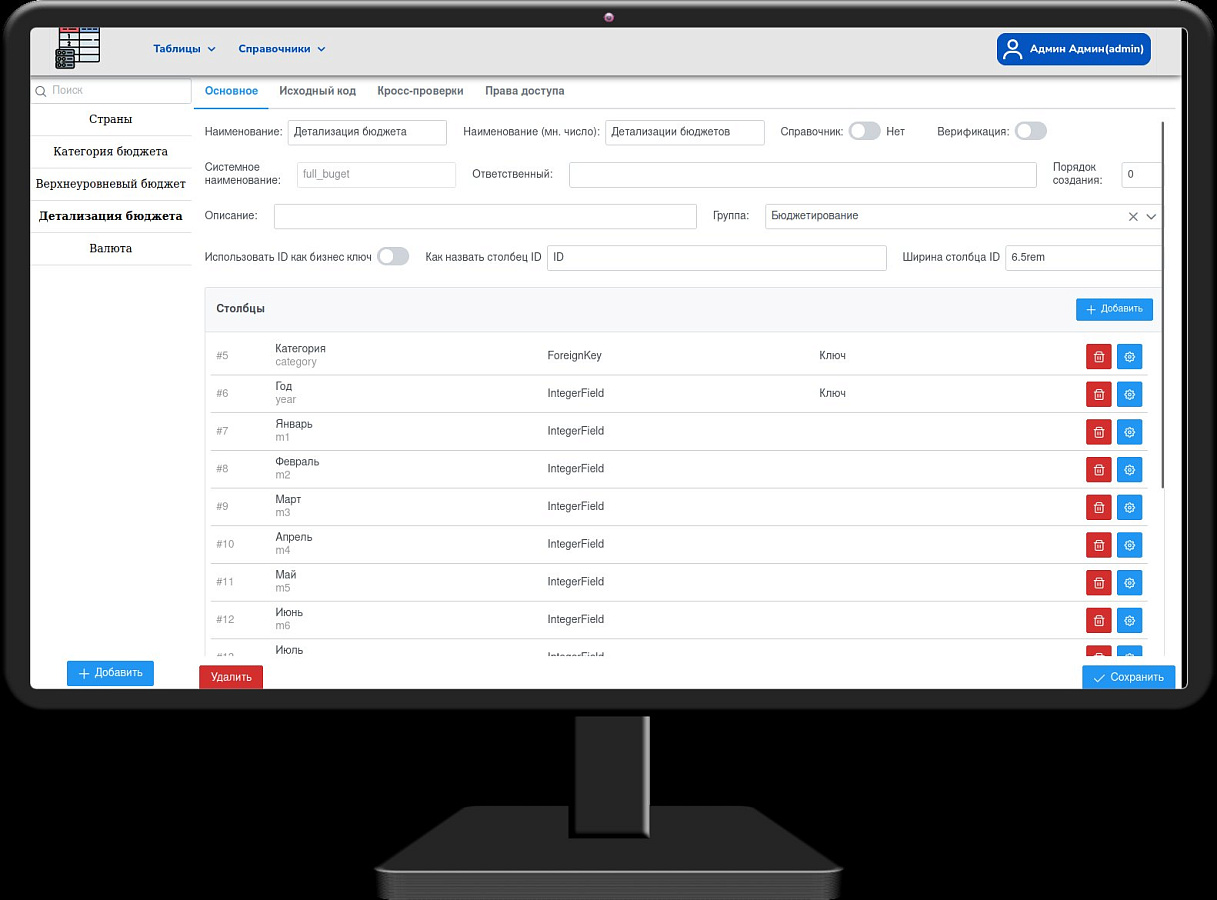The width and height of the screenshot is (1217, 900).
Task: Toggle the Верификация switch
Action: (x=1030, y=131)
